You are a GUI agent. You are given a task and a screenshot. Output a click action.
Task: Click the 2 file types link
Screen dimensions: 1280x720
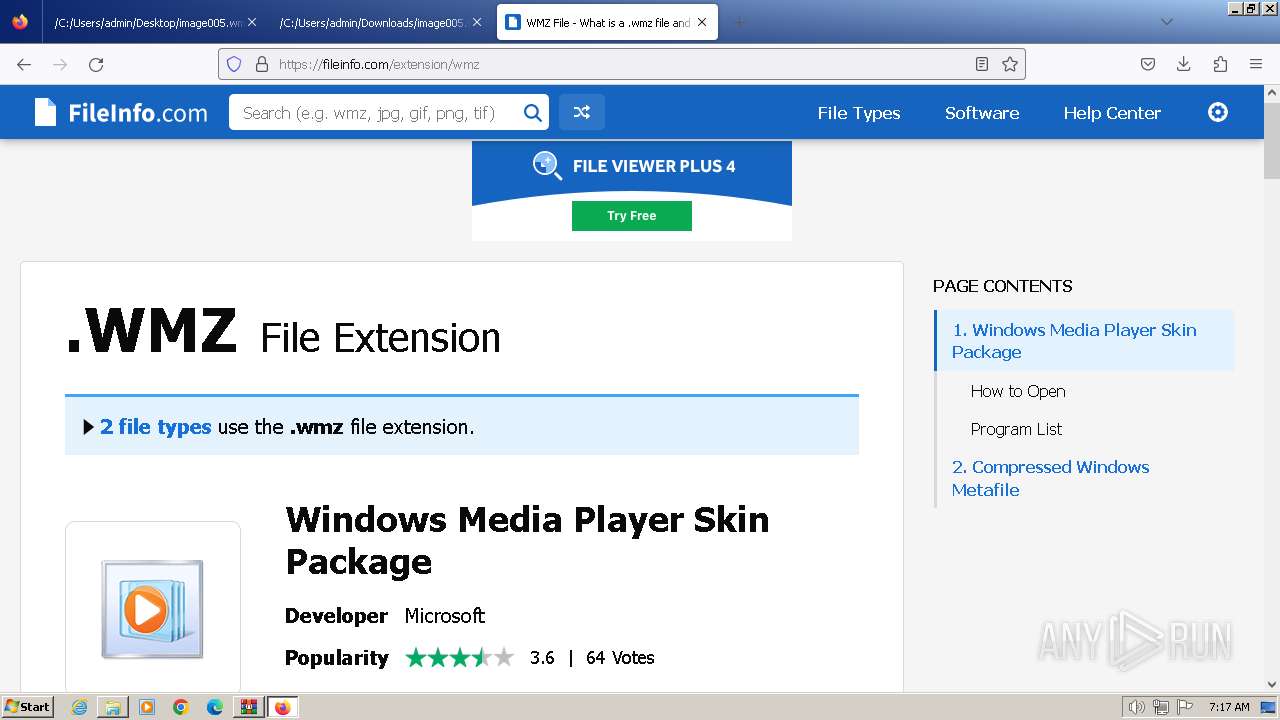(156, 427)
